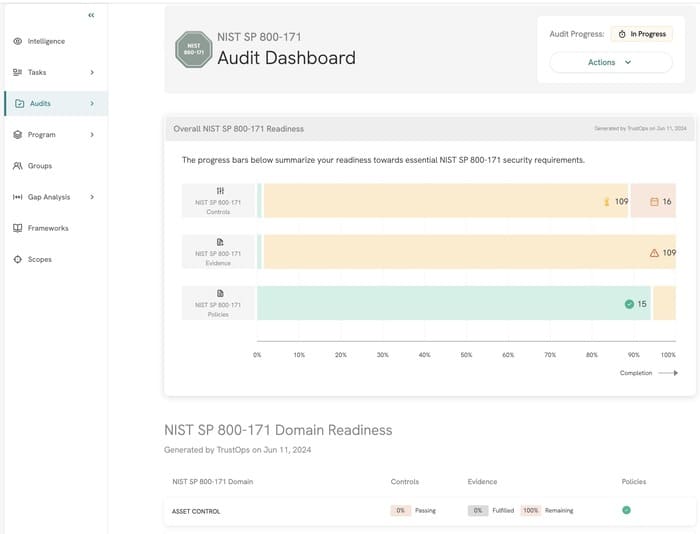Open Tasks in the sidebar
700x534 pixels.
pyautogui.click(x=56, y=72)
